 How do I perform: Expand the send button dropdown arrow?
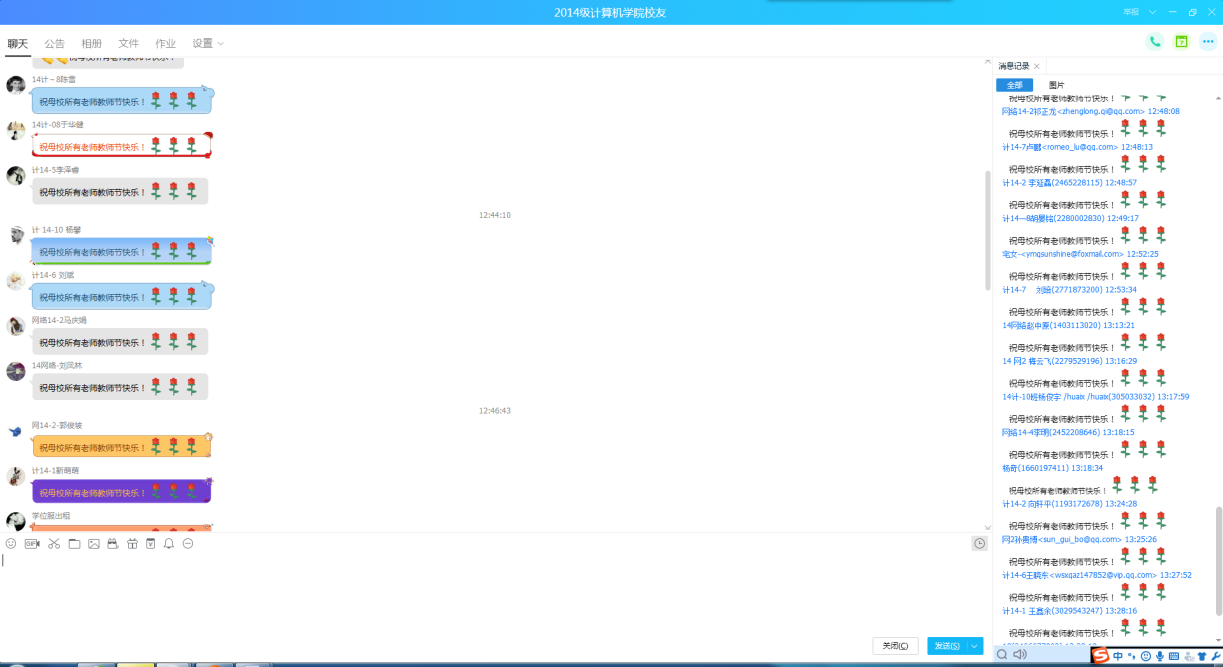pyautogui.click(x=975, y=646)
